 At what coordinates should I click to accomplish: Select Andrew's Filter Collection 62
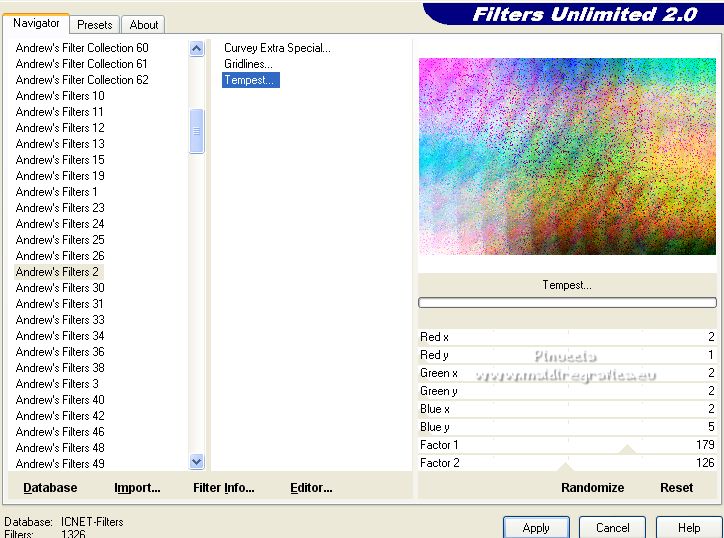click(x=82, y=80)
